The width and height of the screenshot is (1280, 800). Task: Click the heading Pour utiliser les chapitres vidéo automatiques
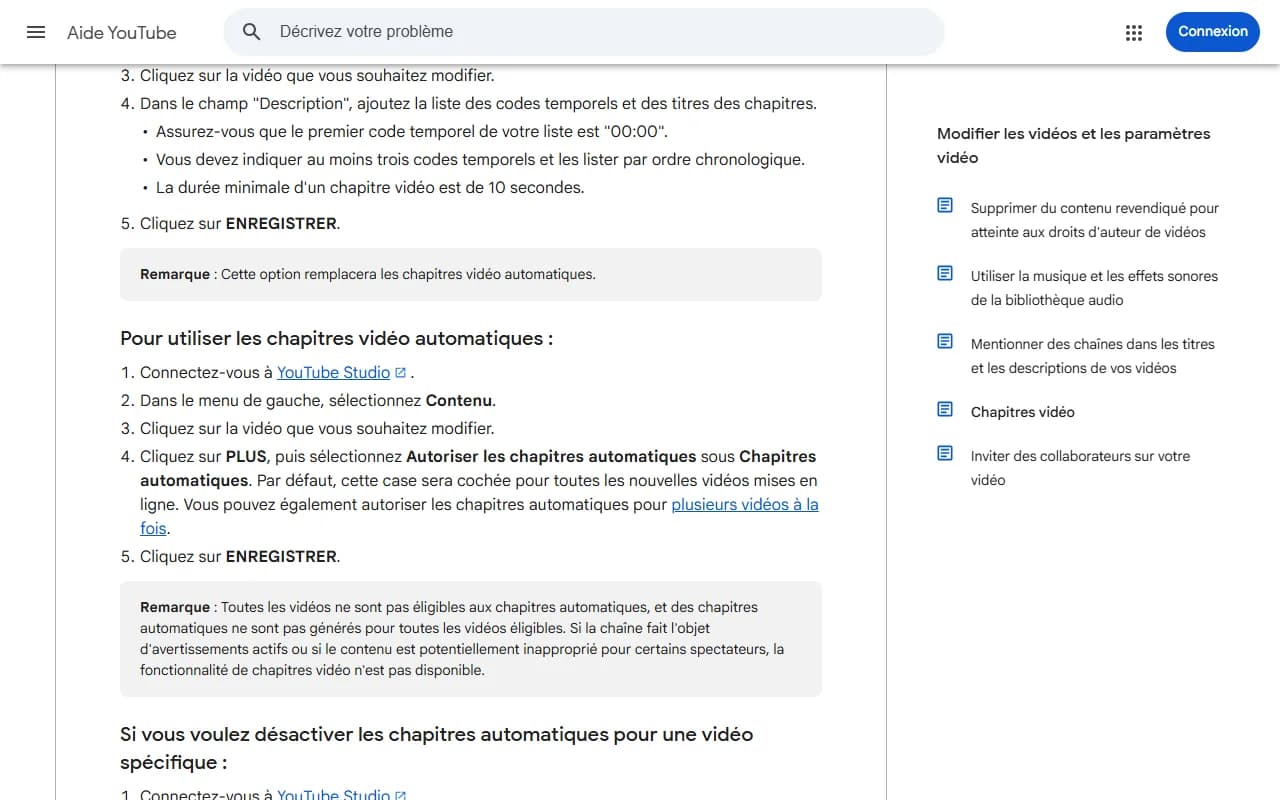pyautogui.click(x=337, y=338)
